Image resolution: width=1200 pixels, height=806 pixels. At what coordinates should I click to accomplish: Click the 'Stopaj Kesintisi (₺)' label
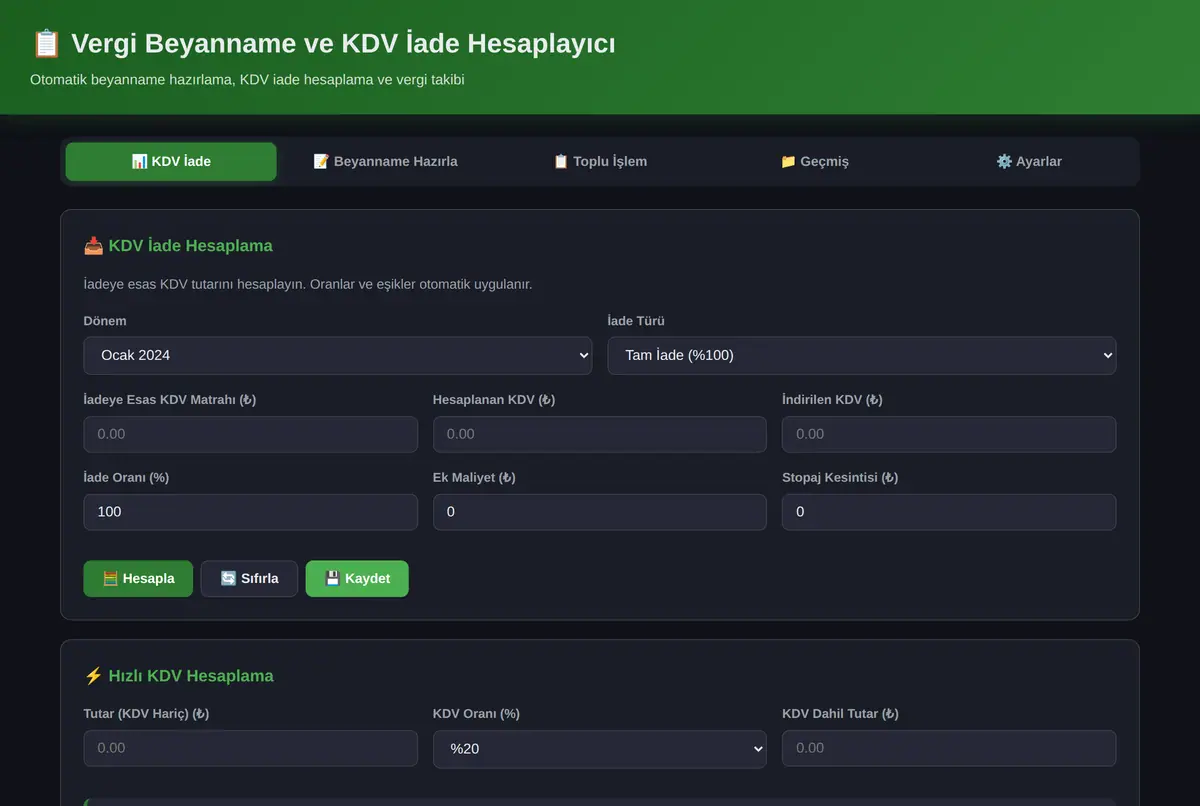(840, 477)
